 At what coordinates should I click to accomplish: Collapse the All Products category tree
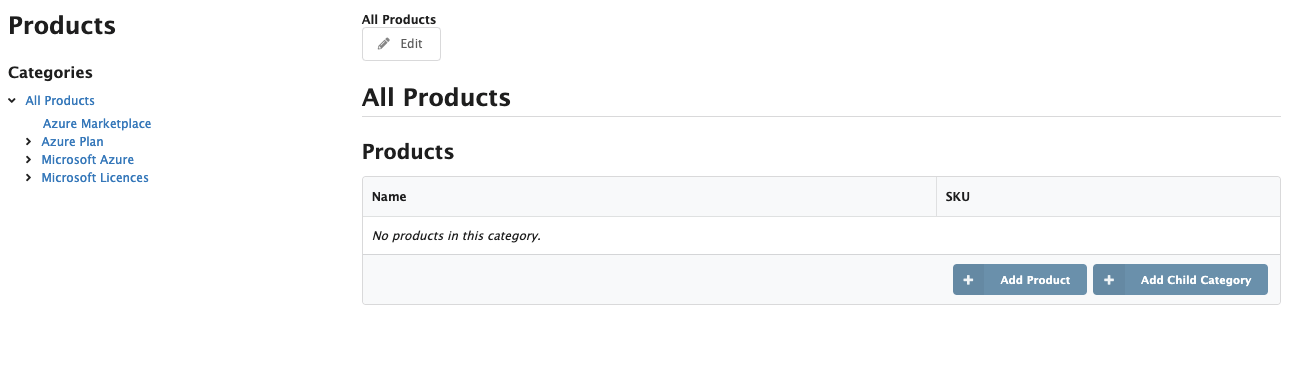point(12,101)
